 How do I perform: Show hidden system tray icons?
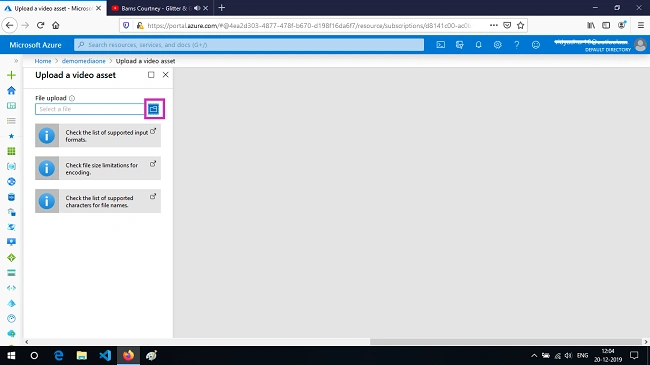(534, 355)
